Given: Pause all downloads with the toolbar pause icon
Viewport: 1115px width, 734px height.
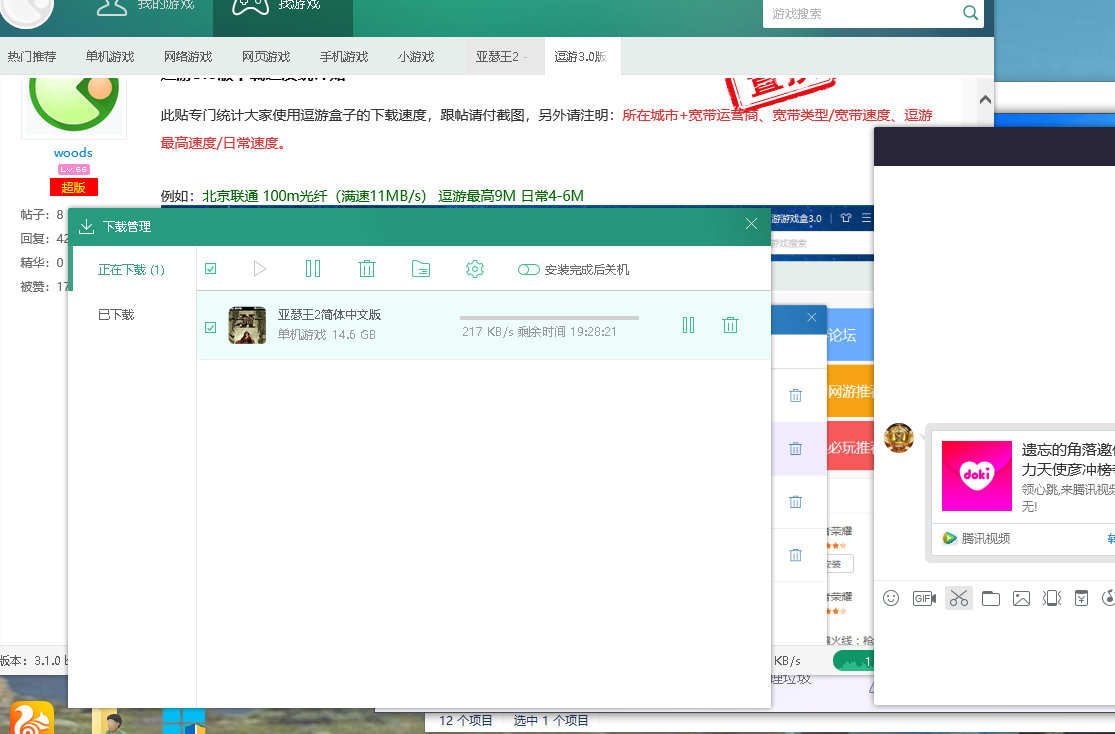Looking at the screenshot, I should coord(313,269).
